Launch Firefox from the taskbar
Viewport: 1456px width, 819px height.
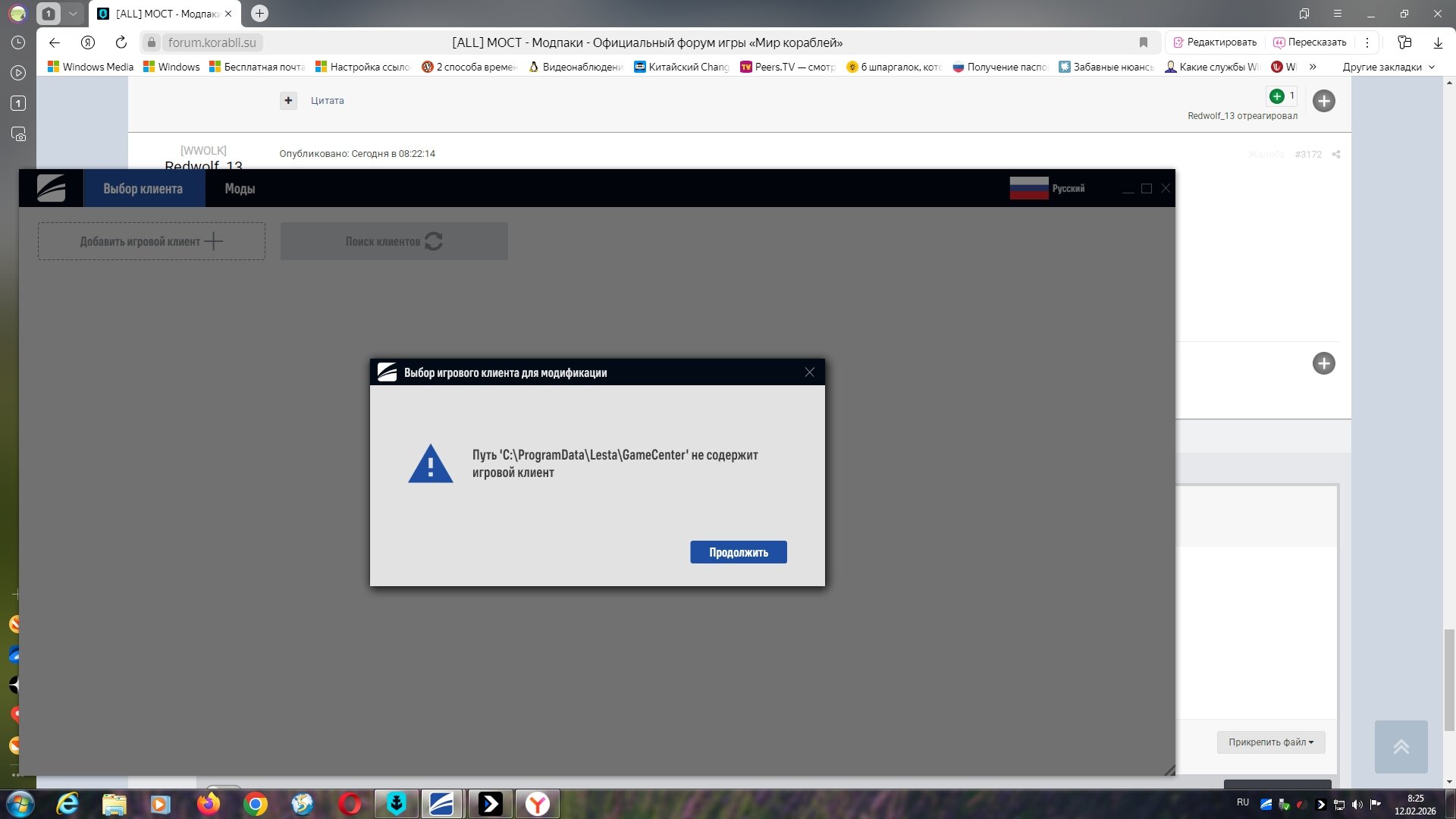208,804
